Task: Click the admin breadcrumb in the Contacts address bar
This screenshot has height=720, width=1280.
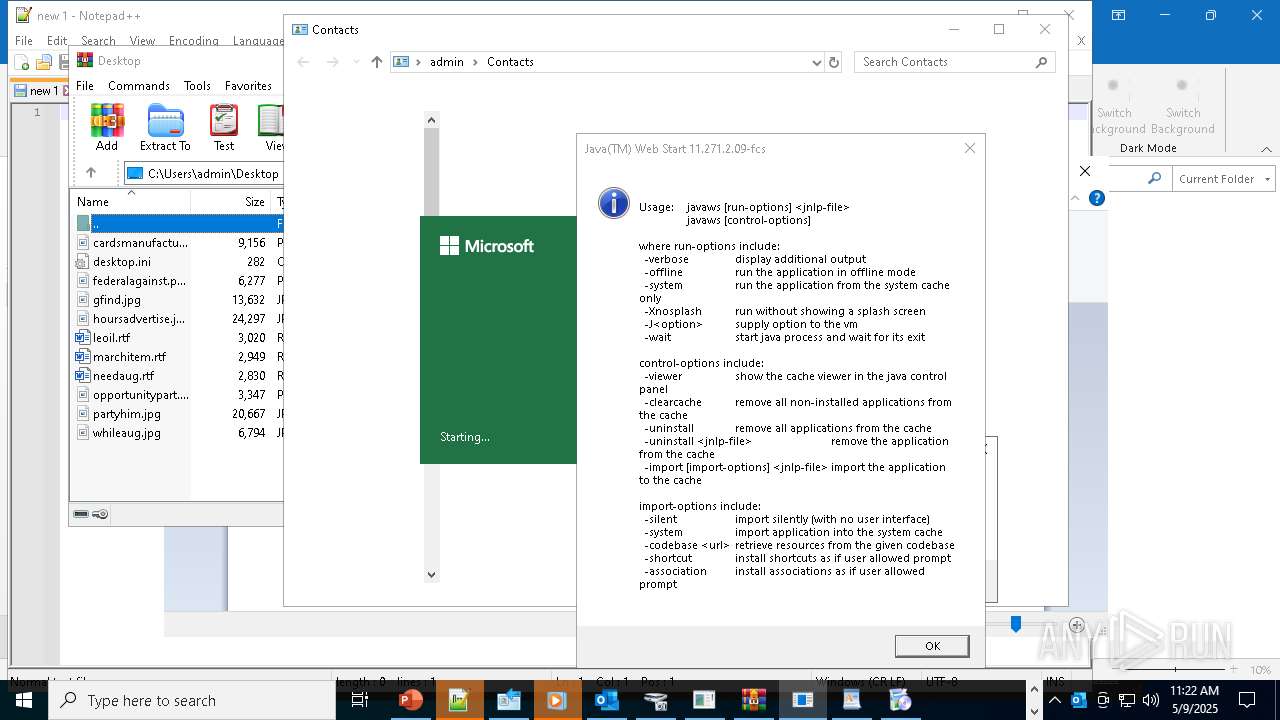Action: point(447,62)
